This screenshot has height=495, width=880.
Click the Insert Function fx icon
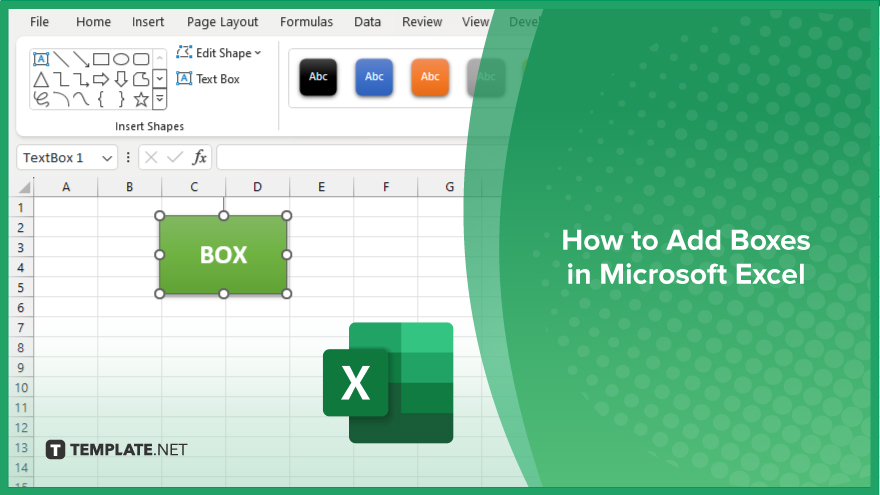tap(199, 158)
